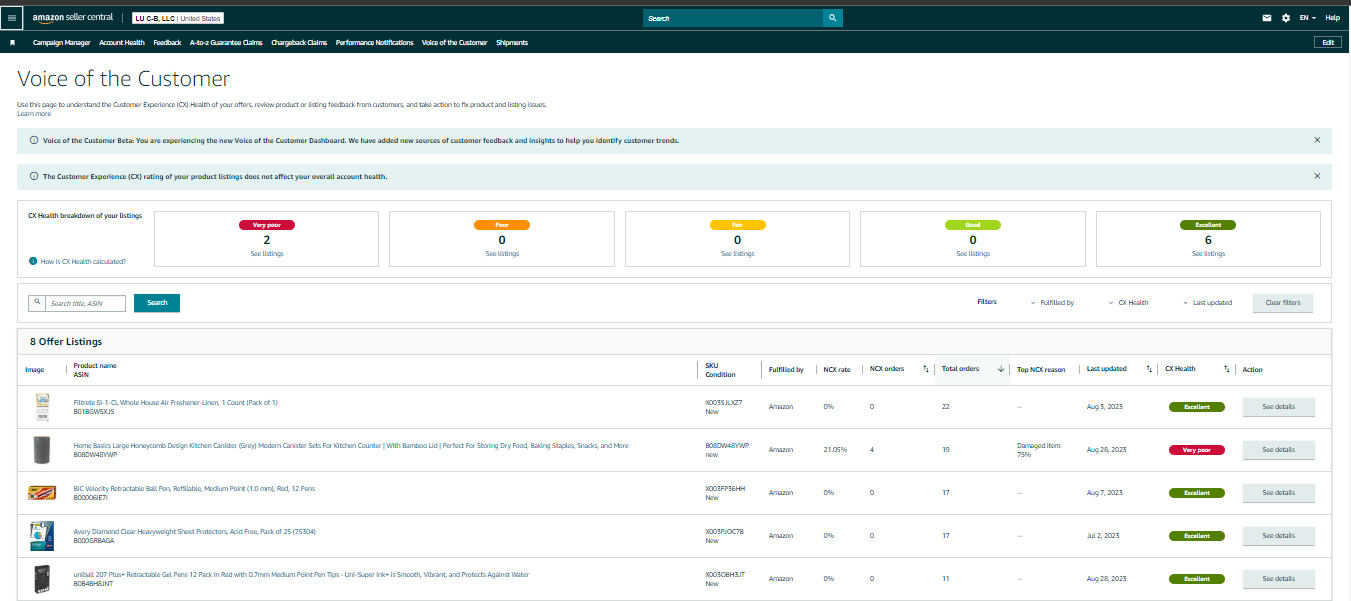Sort by Last updated column arrows
Viewport: 1351px width, 601px height.
tap(1149, 369)
